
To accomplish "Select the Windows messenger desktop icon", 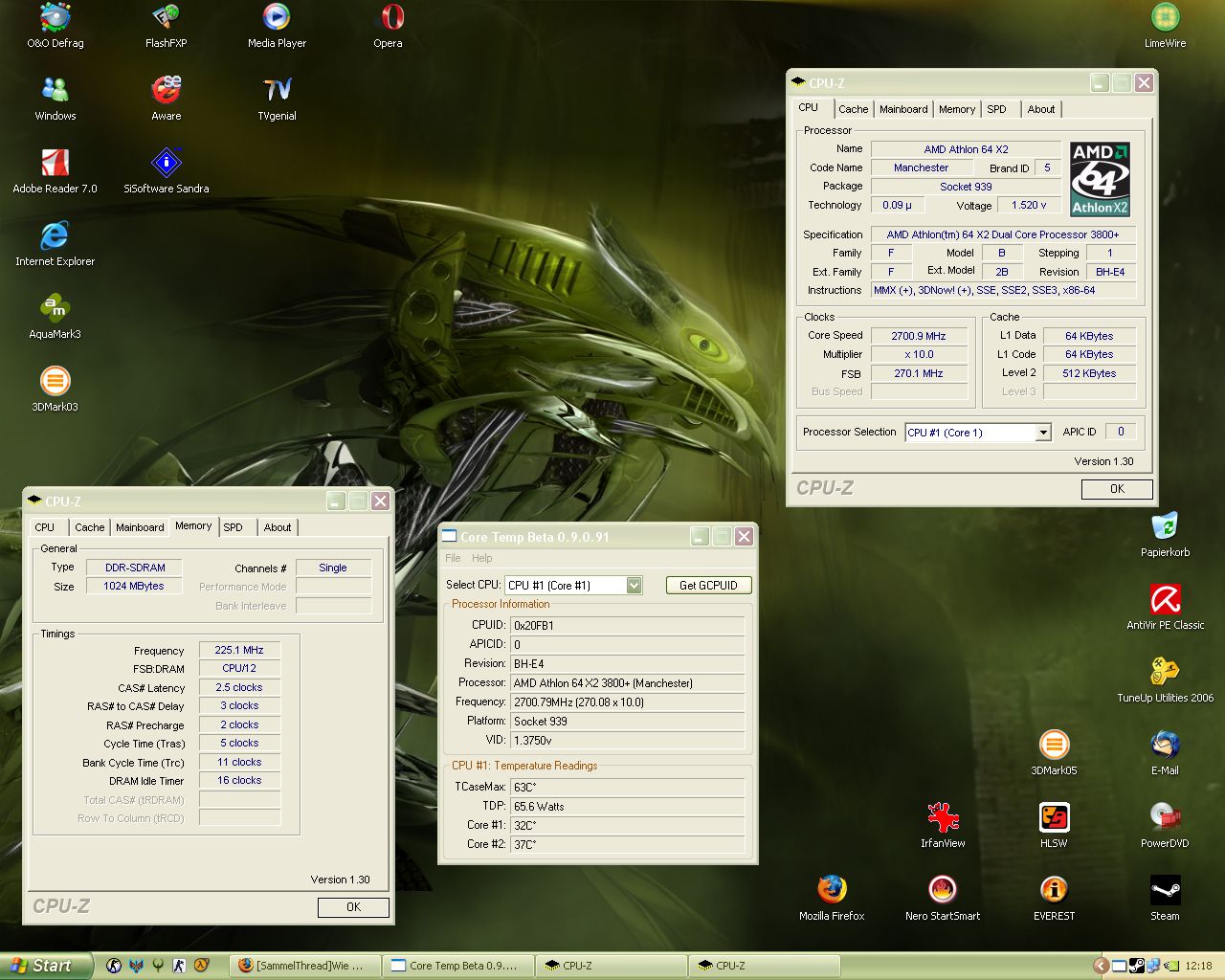I will 55,99.
